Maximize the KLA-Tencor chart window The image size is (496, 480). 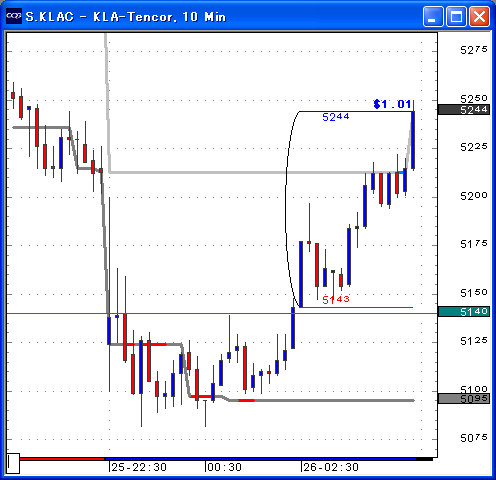[x=456, y=16]
